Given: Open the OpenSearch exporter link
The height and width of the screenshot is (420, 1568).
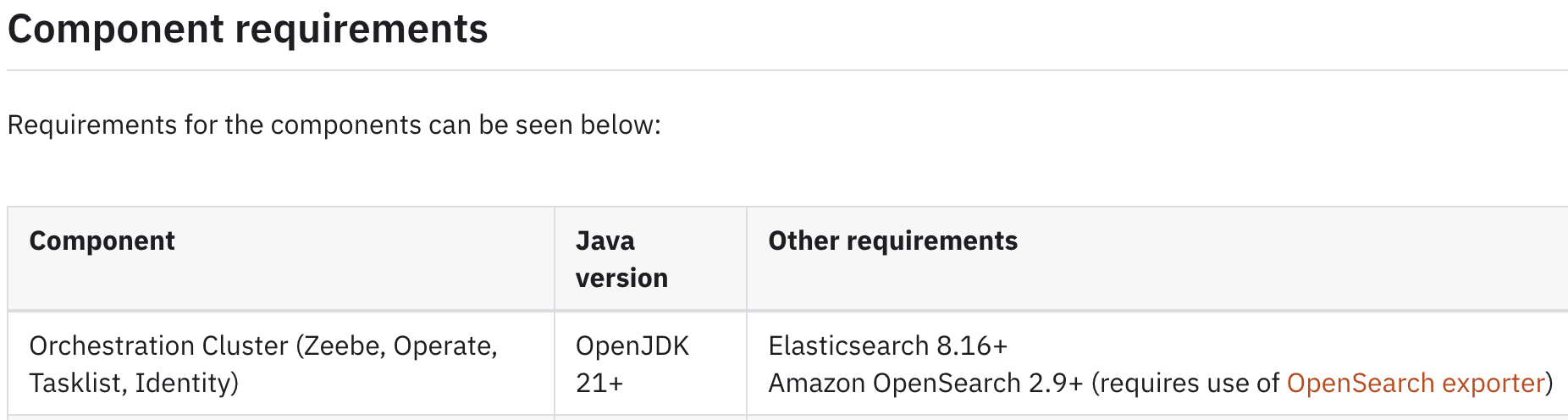Looking at the screenshot, I should point(1416,383).
